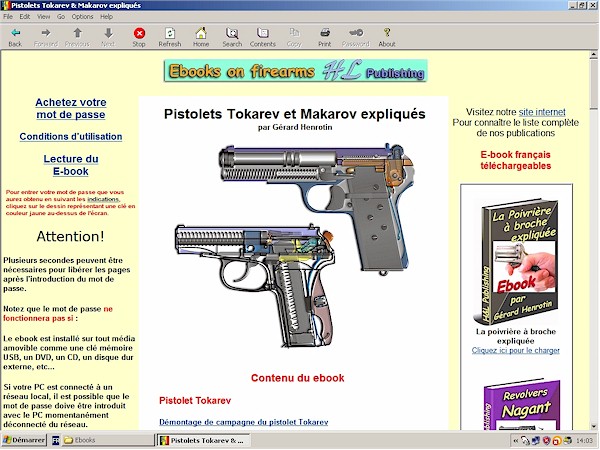The width and height of the screenshot is (600, 450).
Task: Click the 'indications' link in red text
Action: tap(103, 199)
